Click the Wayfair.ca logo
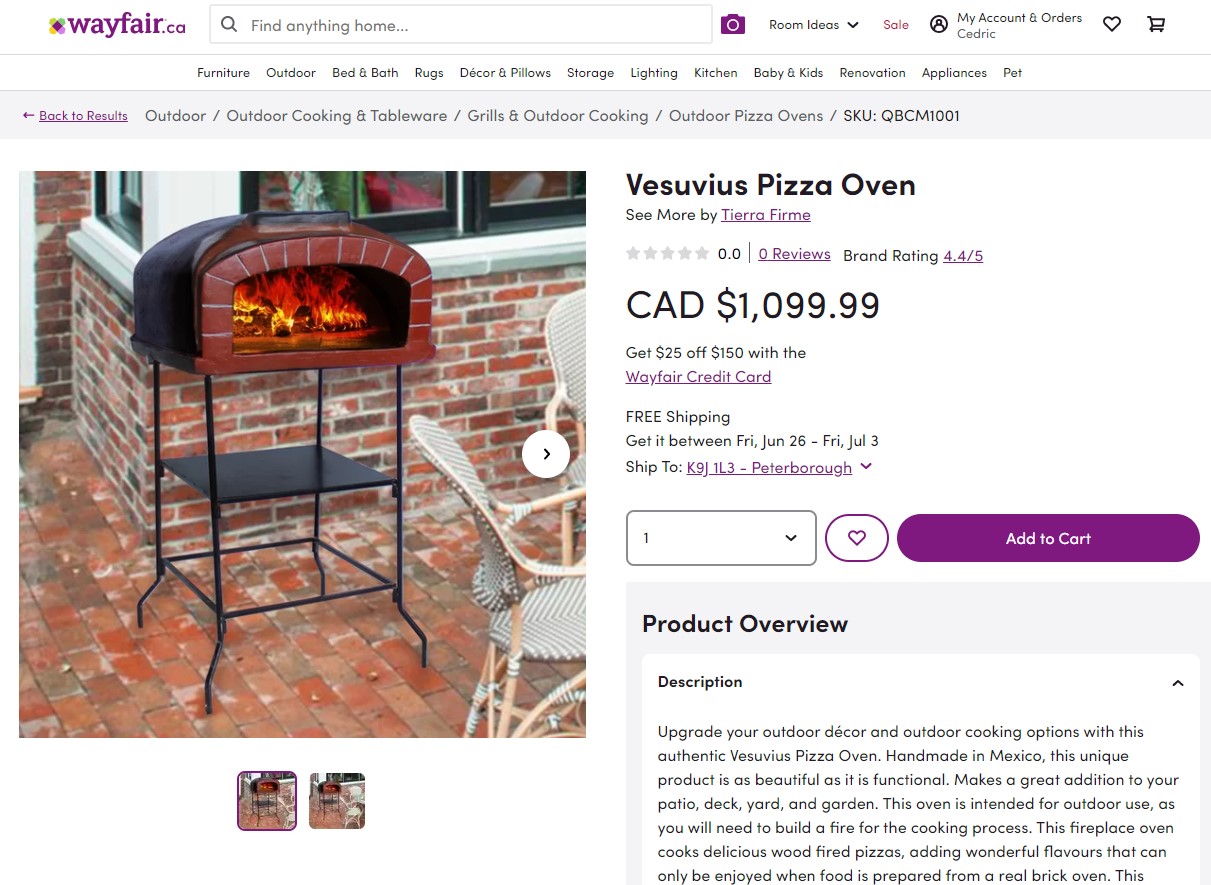The height and width of the screenshot is (885, 1211). coord(117,26)
